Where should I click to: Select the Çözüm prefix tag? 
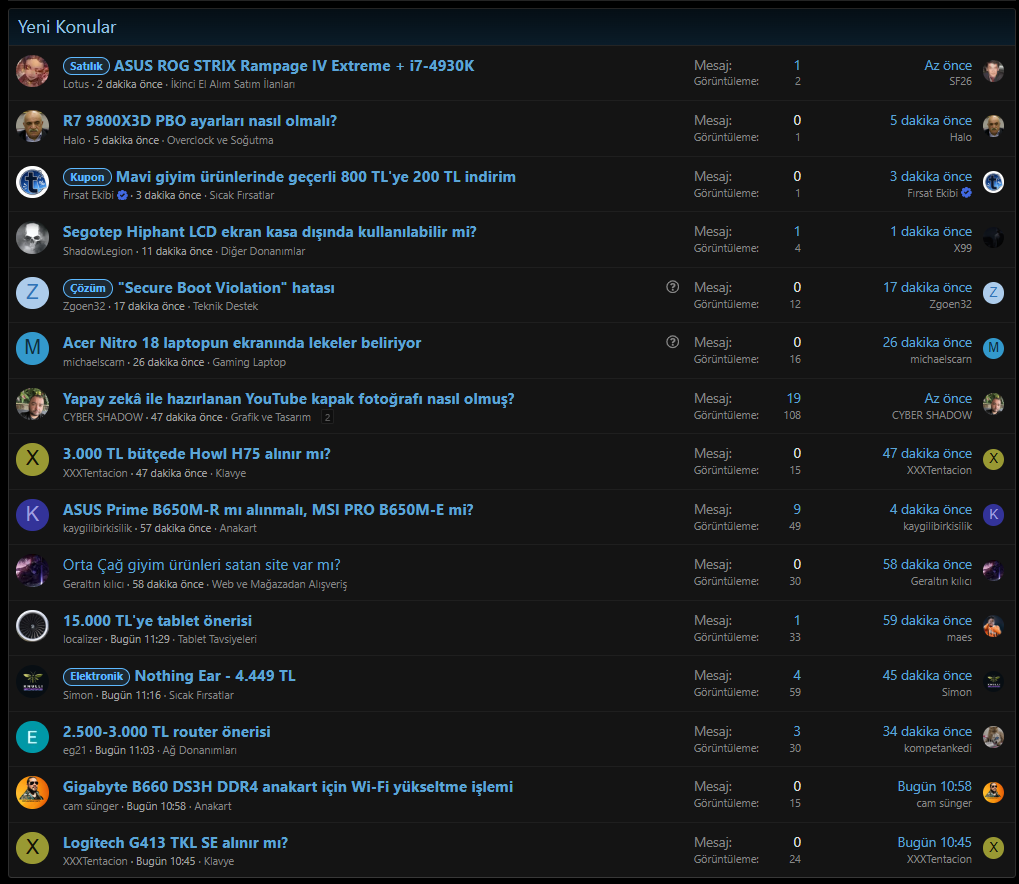coord(88,288)
